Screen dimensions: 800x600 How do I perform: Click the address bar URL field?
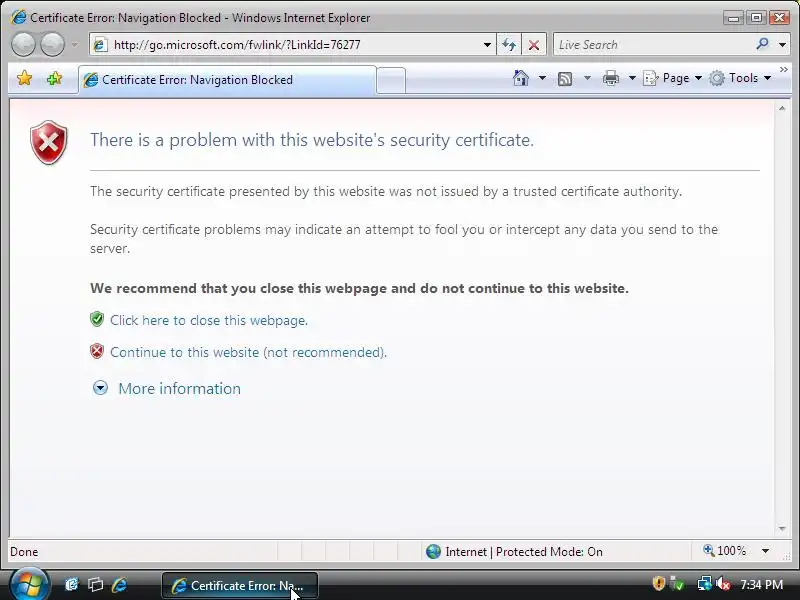click(293, 45)
